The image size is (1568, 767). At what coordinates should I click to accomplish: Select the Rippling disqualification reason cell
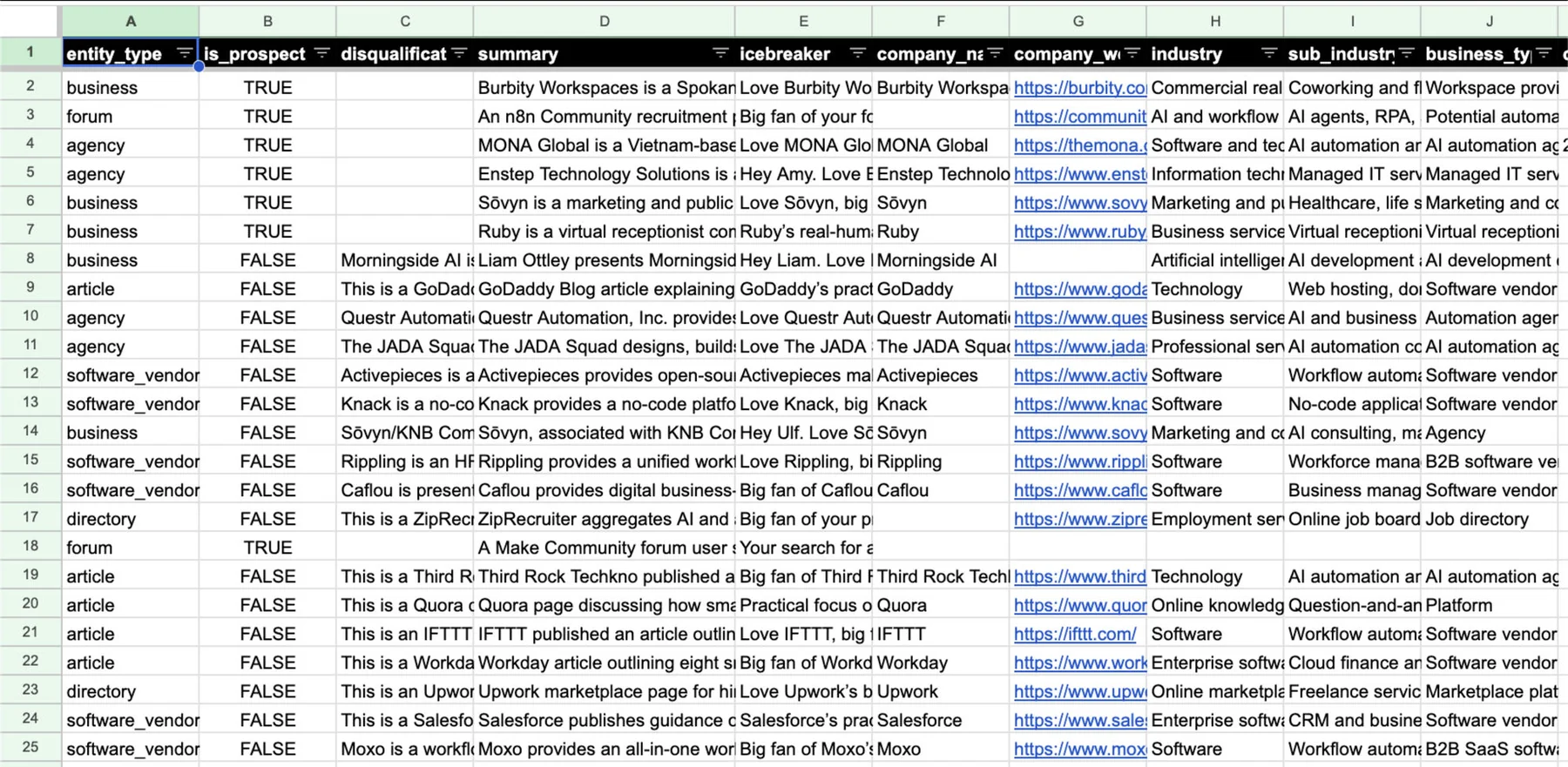tap(405, 461)
